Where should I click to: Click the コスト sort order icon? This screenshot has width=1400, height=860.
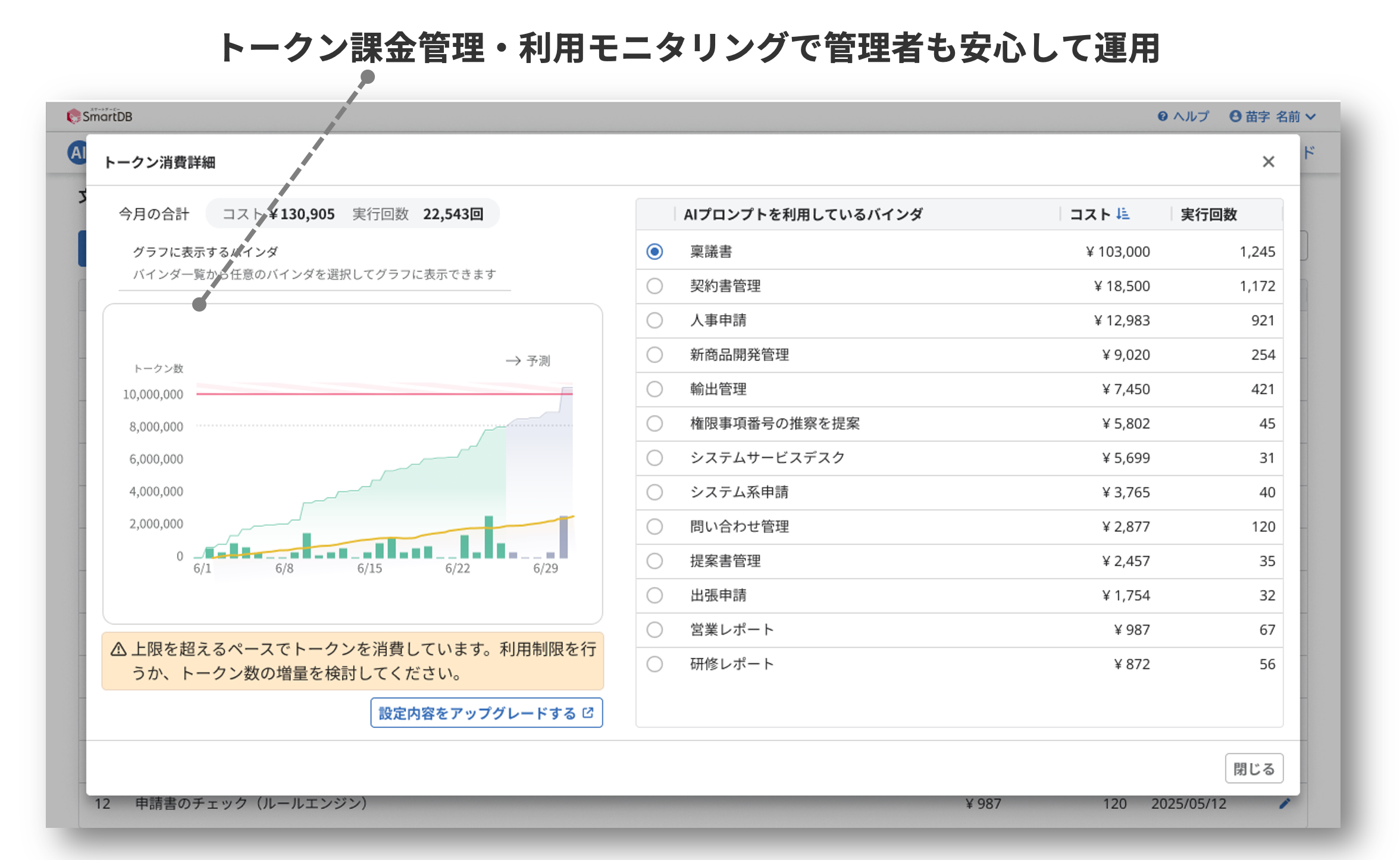click(1122, 214)
